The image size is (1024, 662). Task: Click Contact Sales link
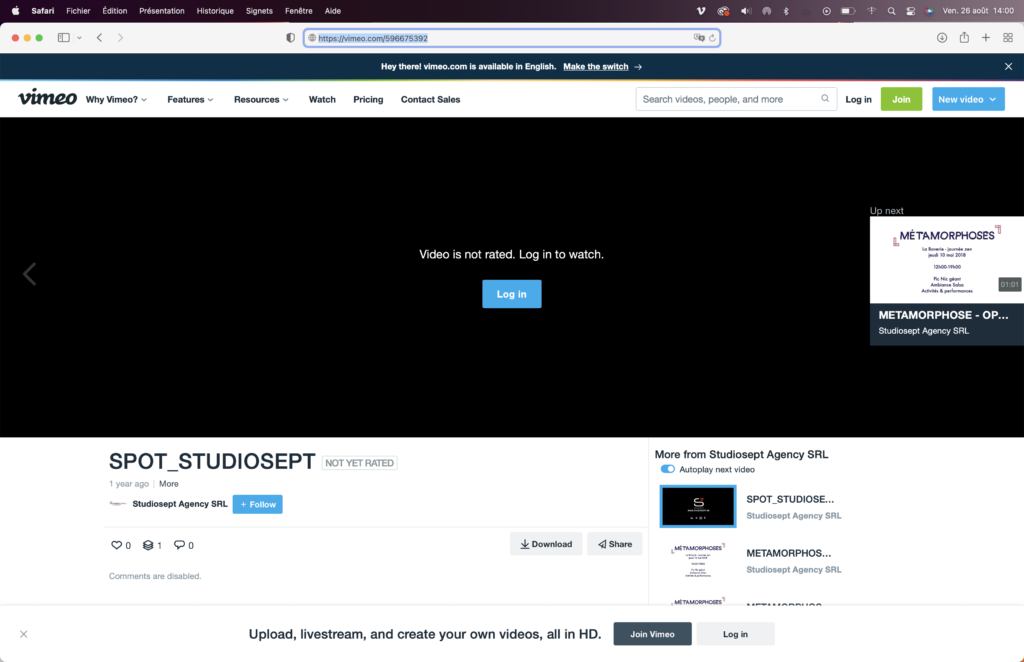point(430,99)
